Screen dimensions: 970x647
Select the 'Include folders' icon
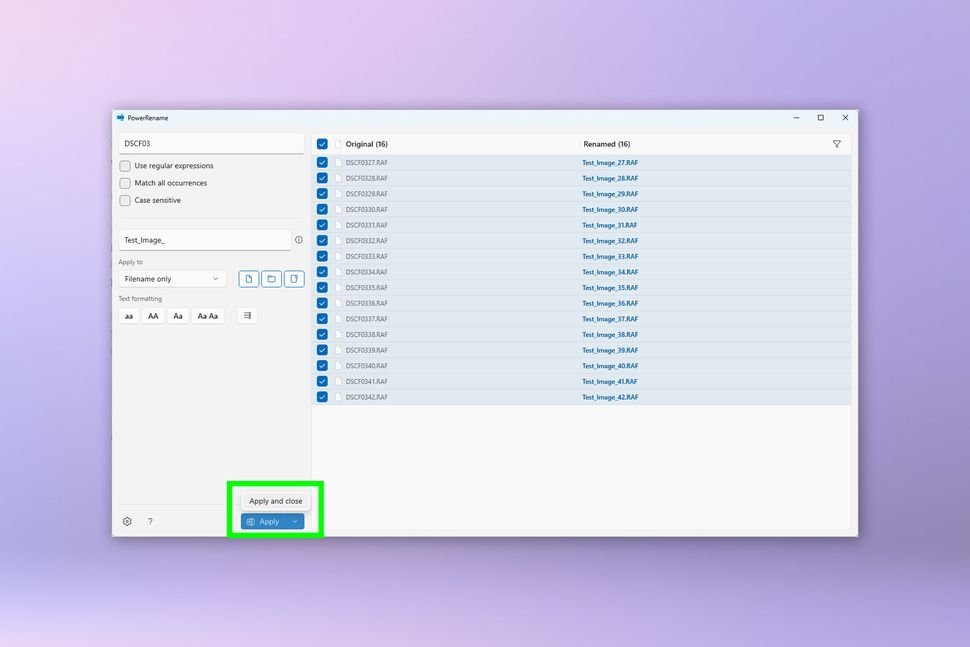pyautogui.click(x=270, y=278)
